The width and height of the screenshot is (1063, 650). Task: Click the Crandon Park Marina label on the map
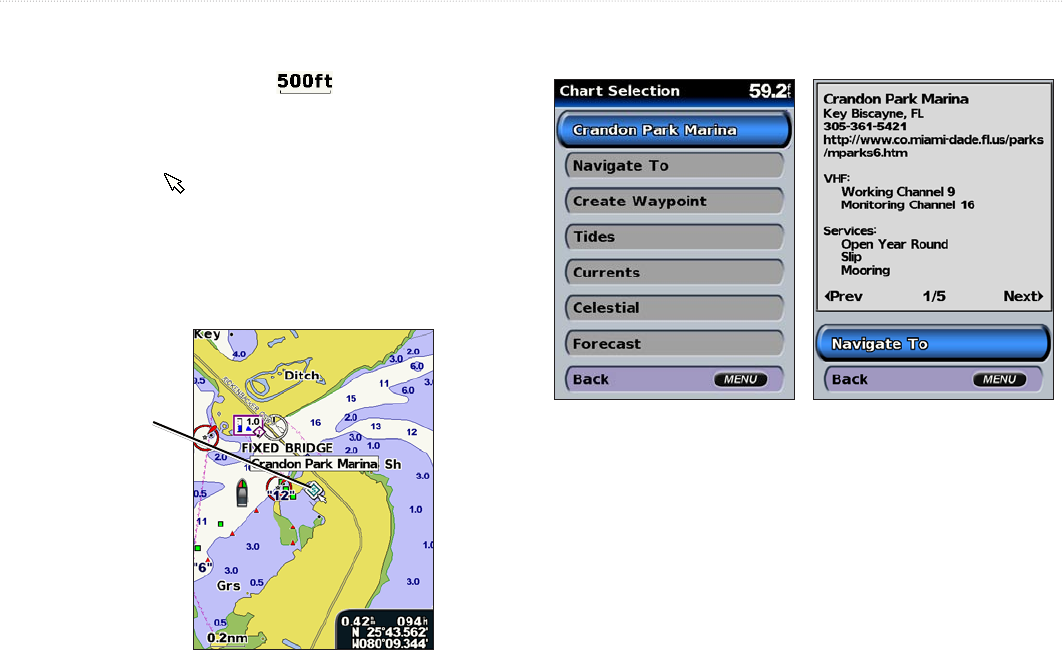tap(315, 464)
